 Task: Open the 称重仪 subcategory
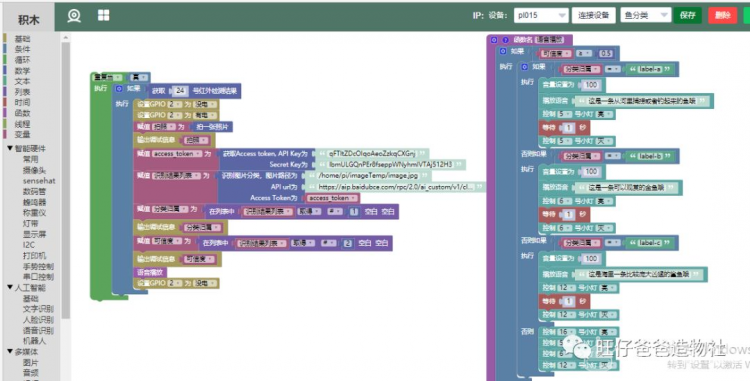coord(34,213)
